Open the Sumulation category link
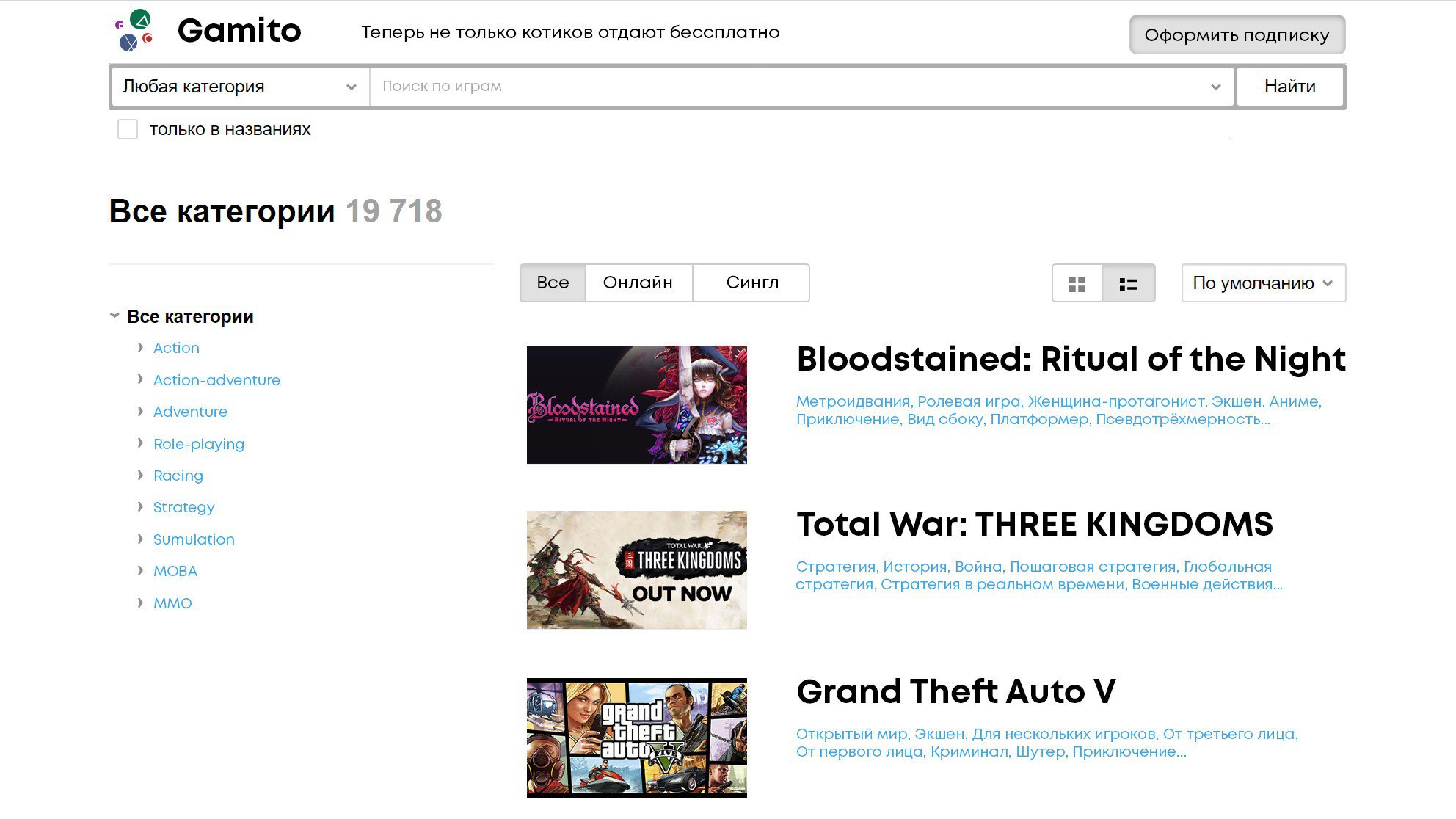1456x819 pixels. [194, 539]
